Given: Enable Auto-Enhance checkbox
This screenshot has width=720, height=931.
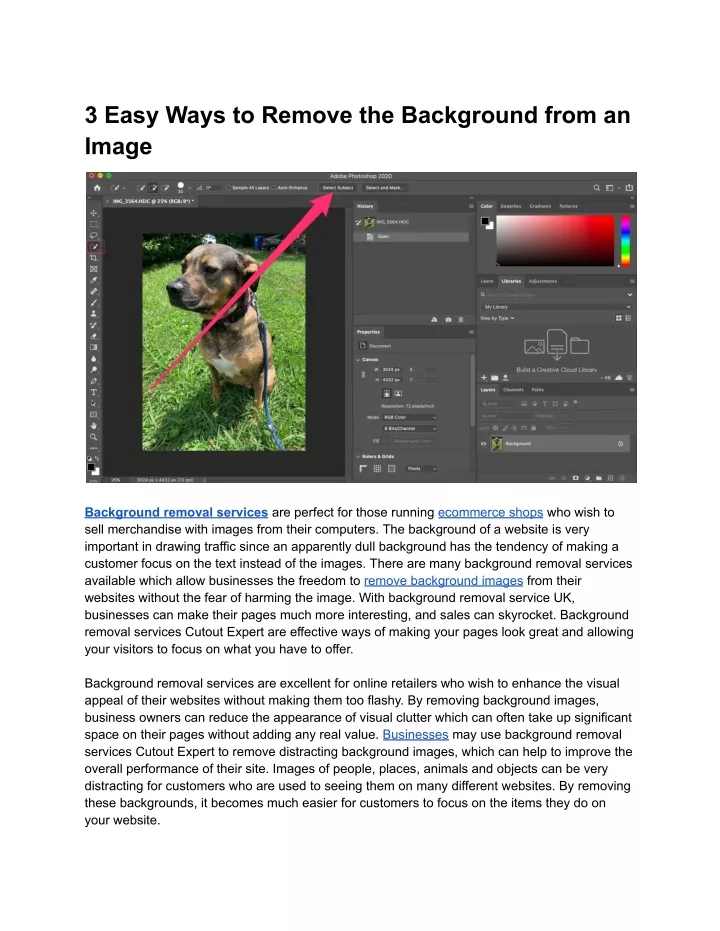Looking at the screenshot, I should coord(274,188).
